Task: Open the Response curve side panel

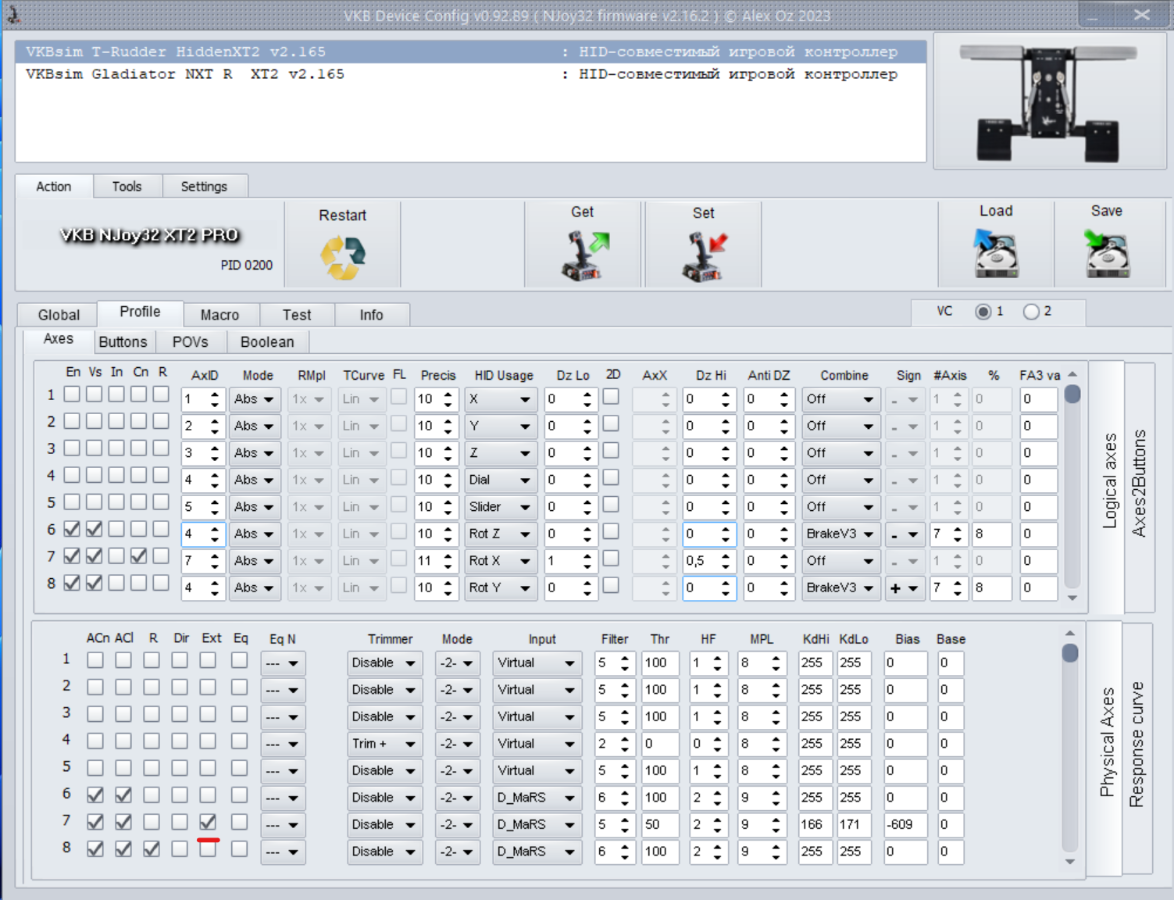Action: tap(1137, 745)
